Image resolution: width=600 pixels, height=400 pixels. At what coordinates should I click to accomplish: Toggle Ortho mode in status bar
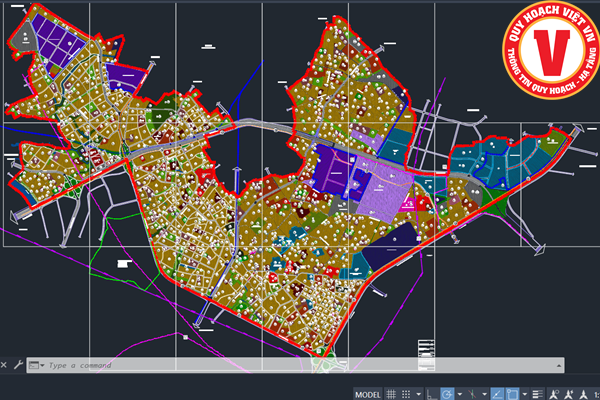pyautogui.click(x=432, y=394)
